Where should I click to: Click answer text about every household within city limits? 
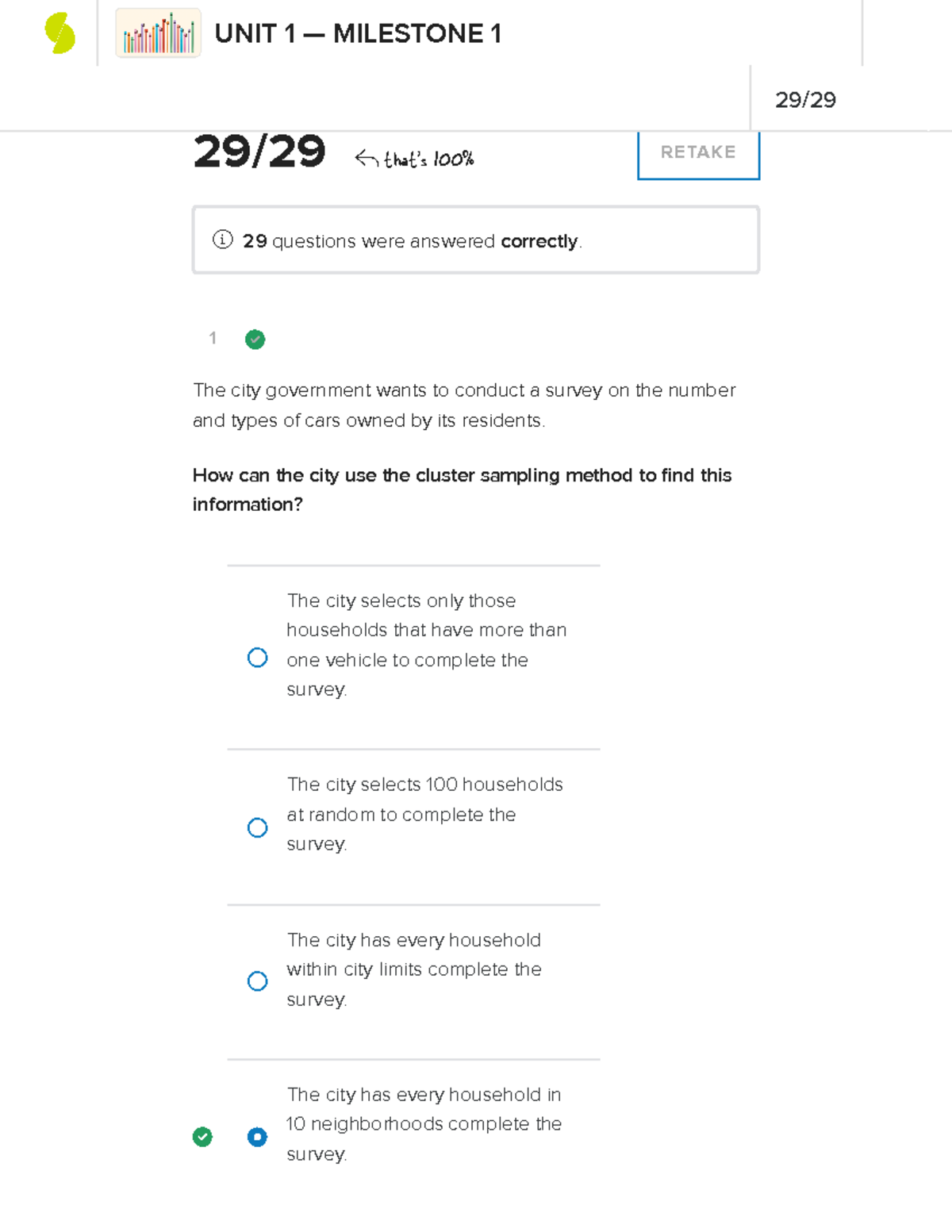pos(414,969)
